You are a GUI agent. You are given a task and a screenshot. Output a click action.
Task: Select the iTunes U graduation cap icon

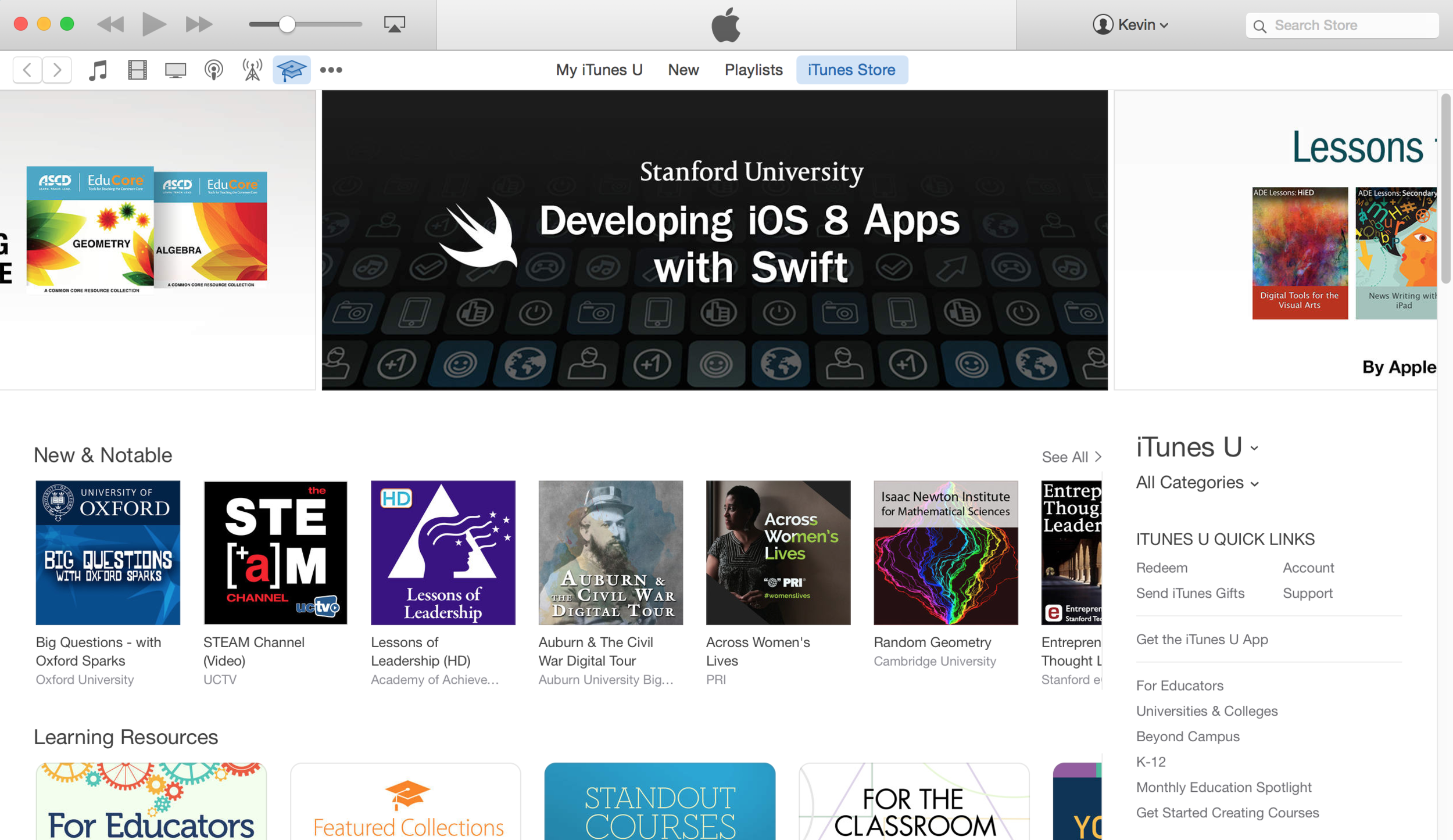(291, 70)
